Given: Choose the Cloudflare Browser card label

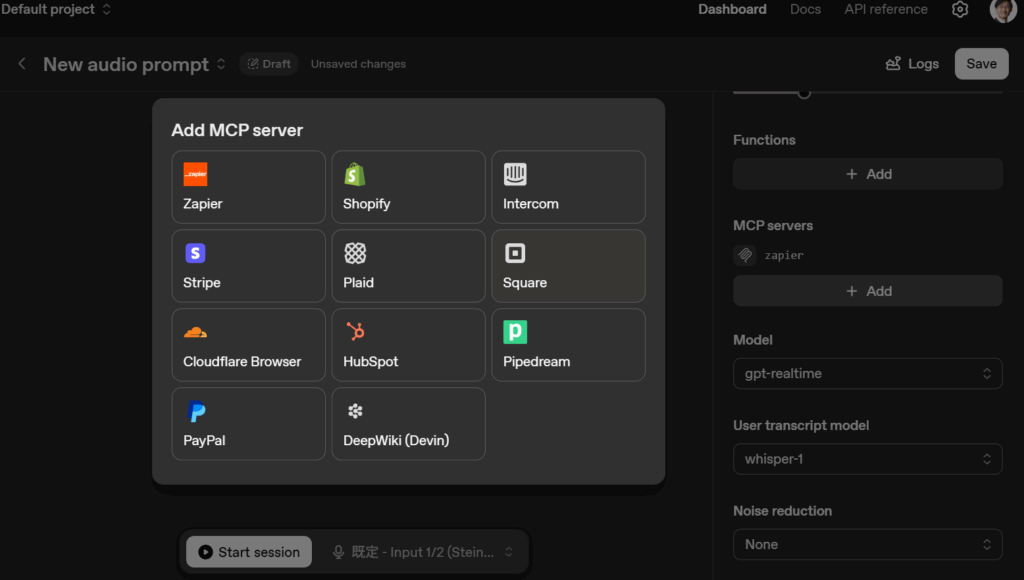Looking at the screenshot, I should pyautogui.click(x=242, y=362).
